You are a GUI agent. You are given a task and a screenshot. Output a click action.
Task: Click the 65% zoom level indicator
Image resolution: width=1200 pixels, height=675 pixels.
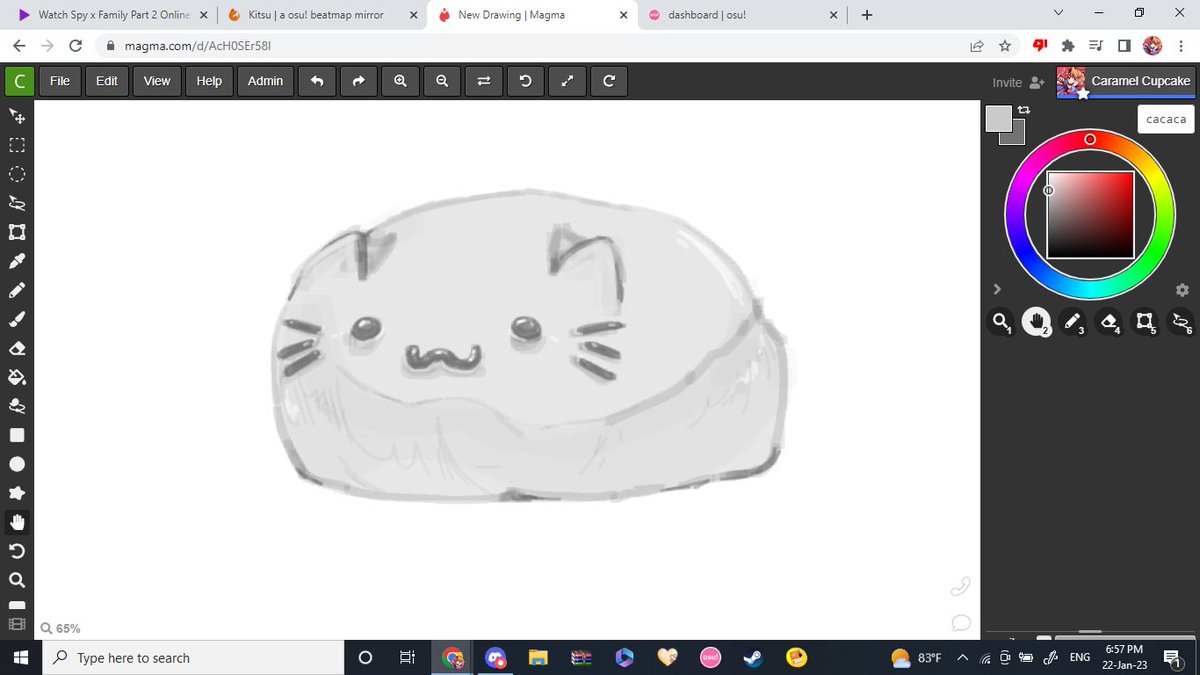point(60,628)
